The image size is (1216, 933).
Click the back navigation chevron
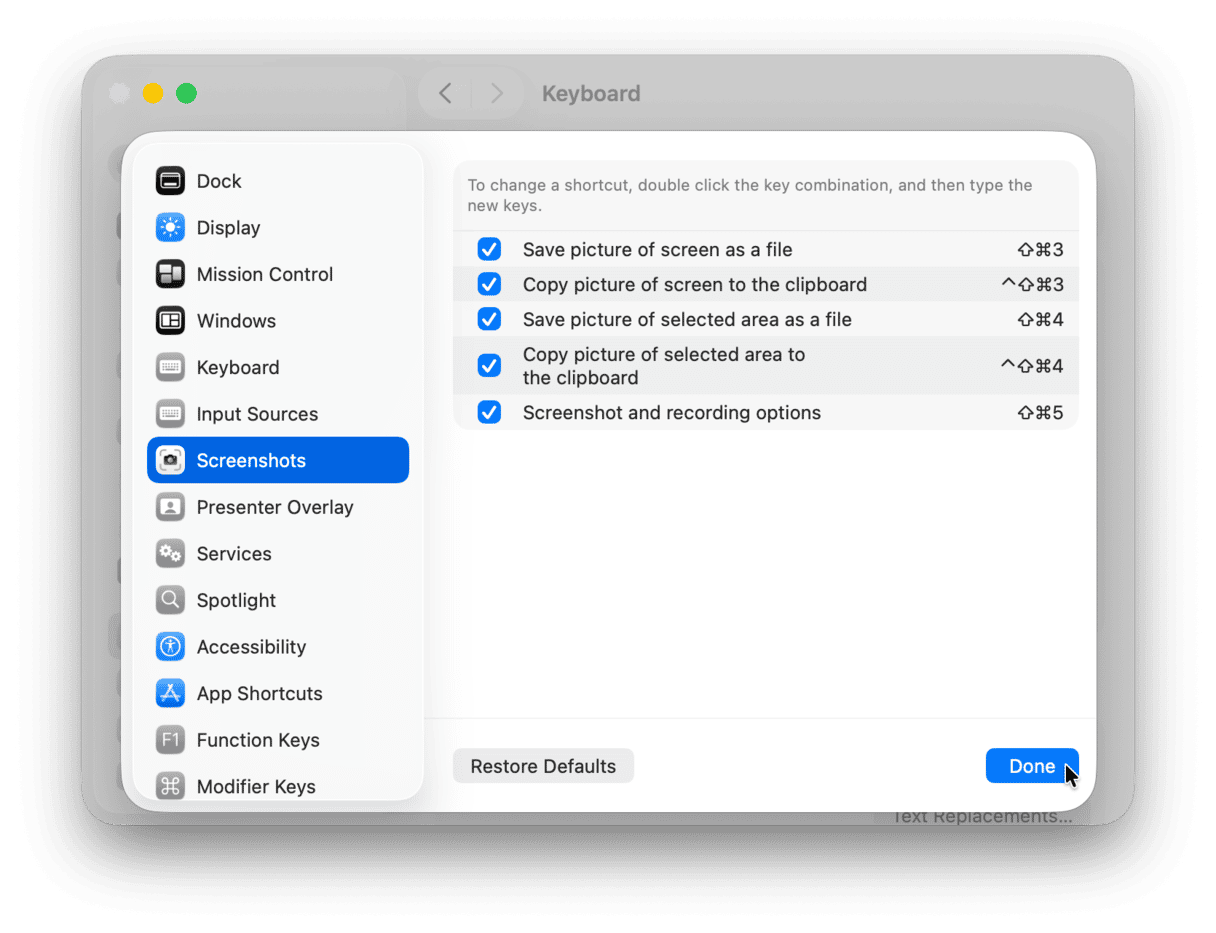click(446, 94)
